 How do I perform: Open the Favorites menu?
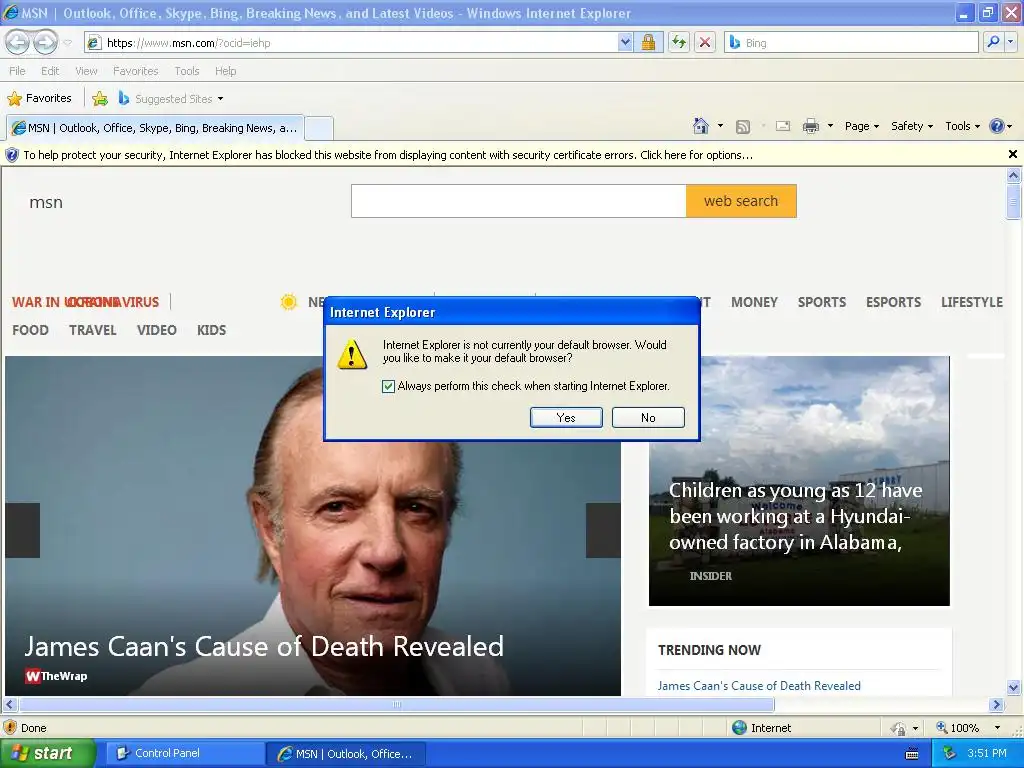pyautogui.click(x=135, y=71)
